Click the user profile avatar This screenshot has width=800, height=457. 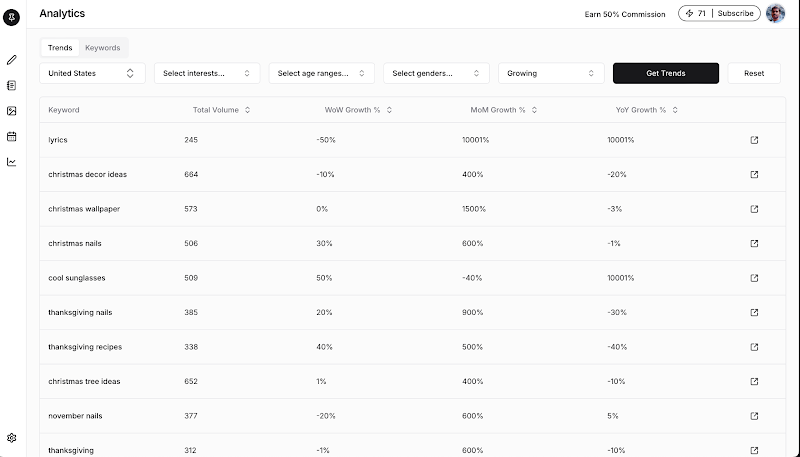776,14
